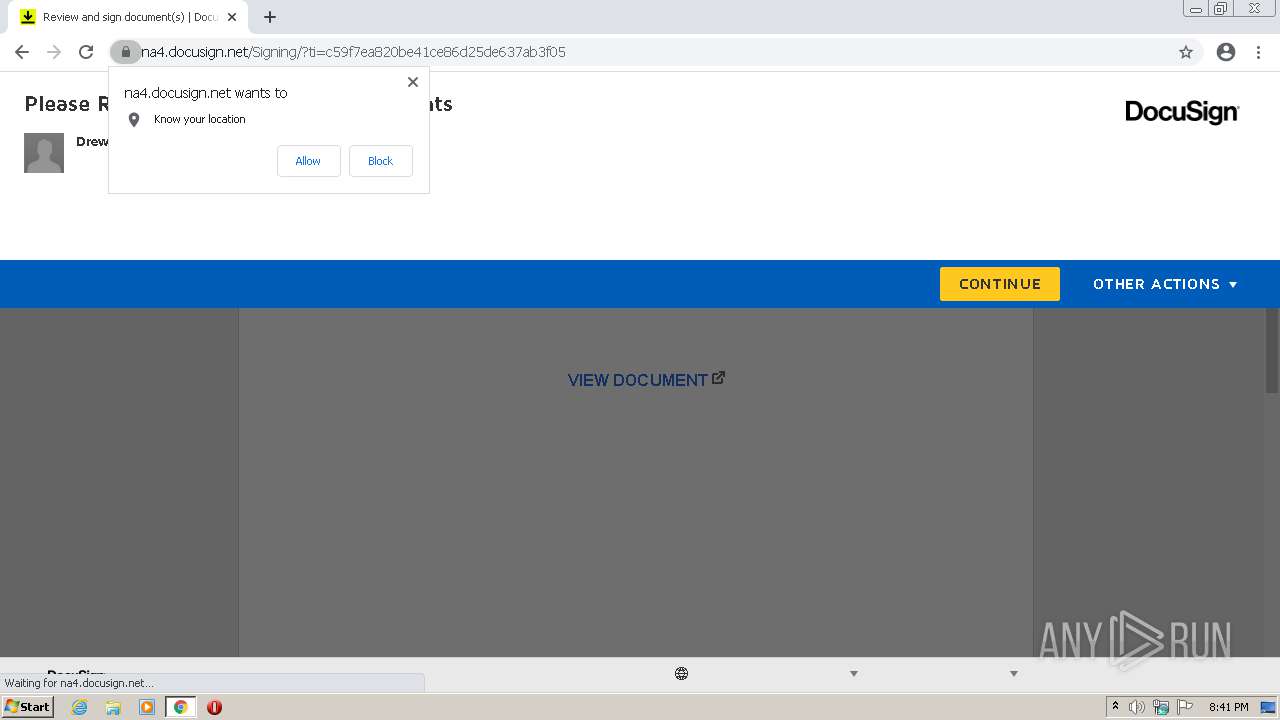Switch to Chrome in the taskbar
Screen dimensions: 1280x720
point(181,707)
